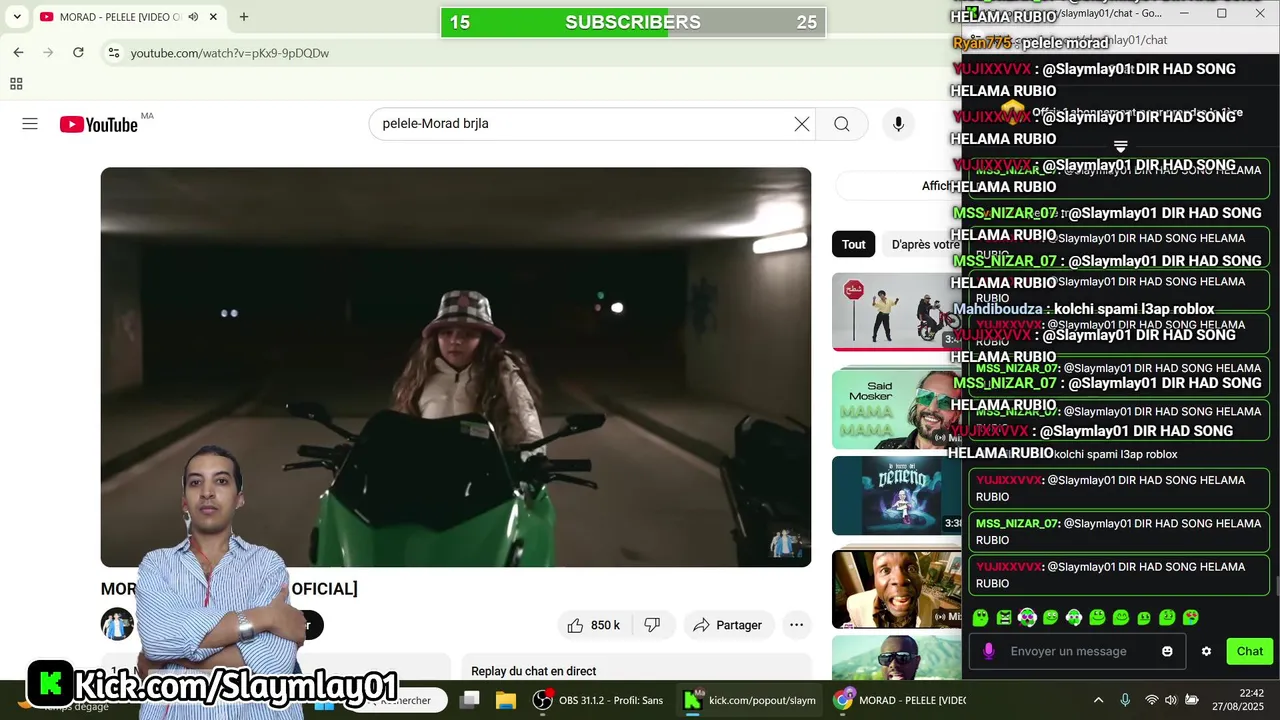
Task: Start voice search with the microphone
Action: (898, 124)
